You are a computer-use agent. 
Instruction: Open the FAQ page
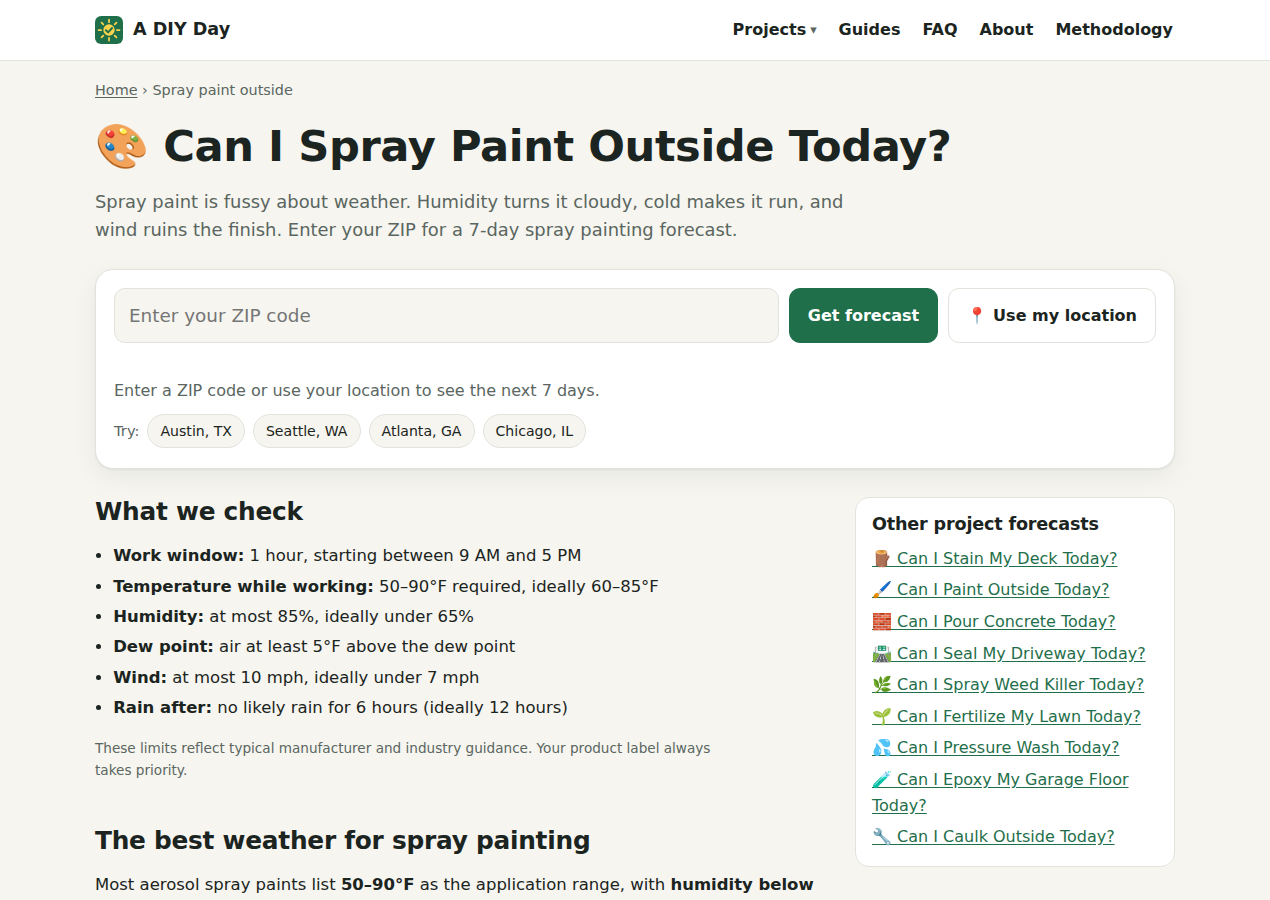click(940, 30)
